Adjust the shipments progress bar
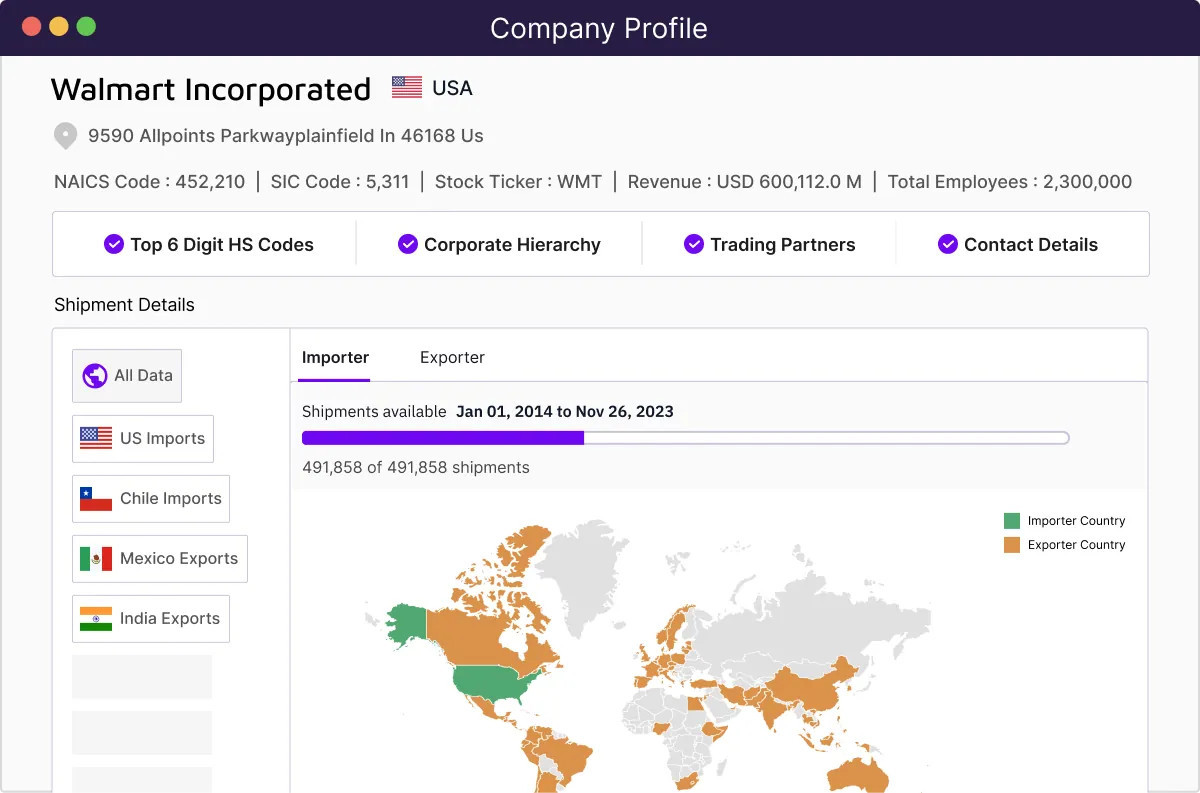This screenshot has height=793, width=1200. point(684,437)
